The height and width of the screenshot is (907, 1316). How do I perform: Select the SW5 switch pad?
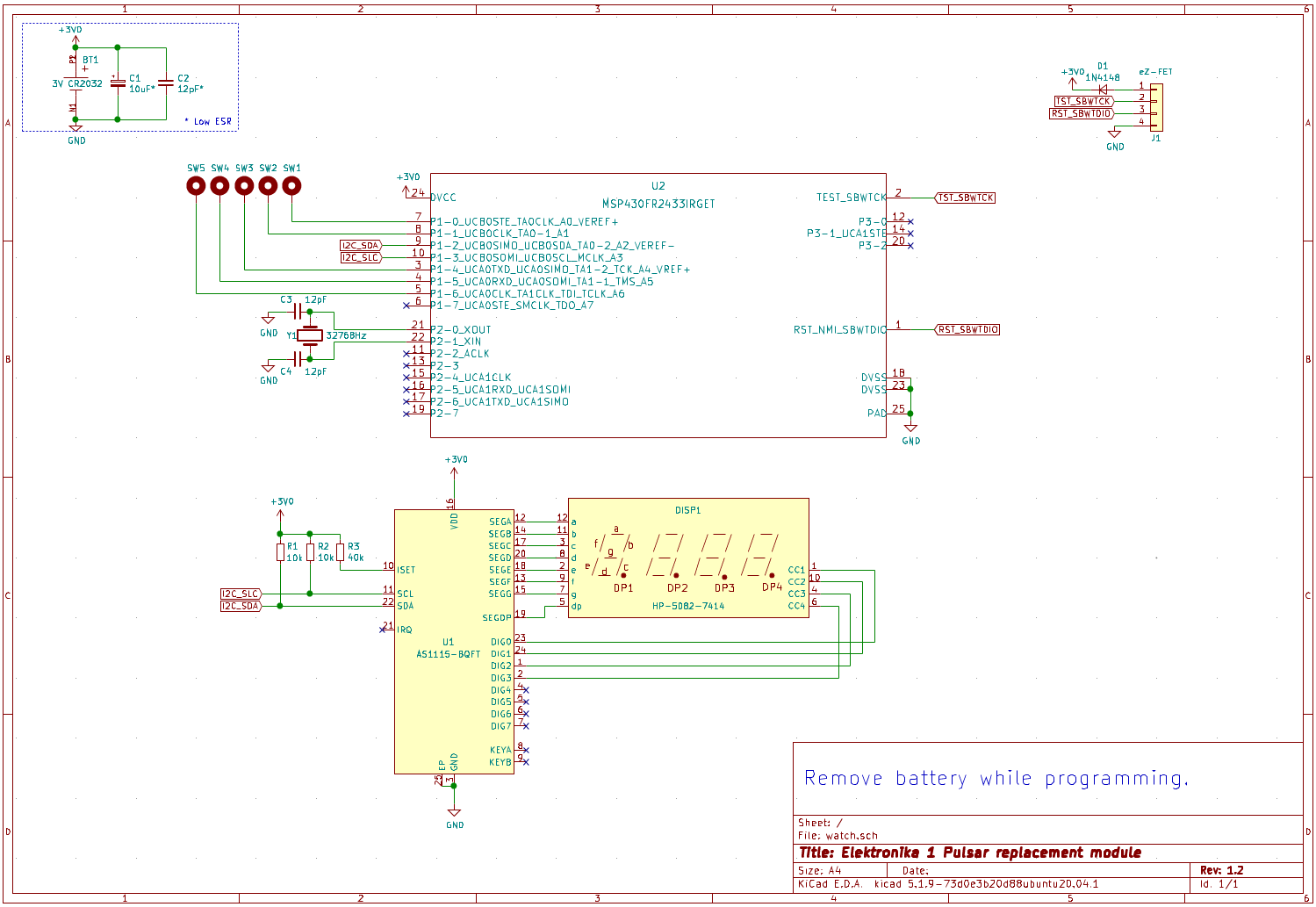coord(196,185)
